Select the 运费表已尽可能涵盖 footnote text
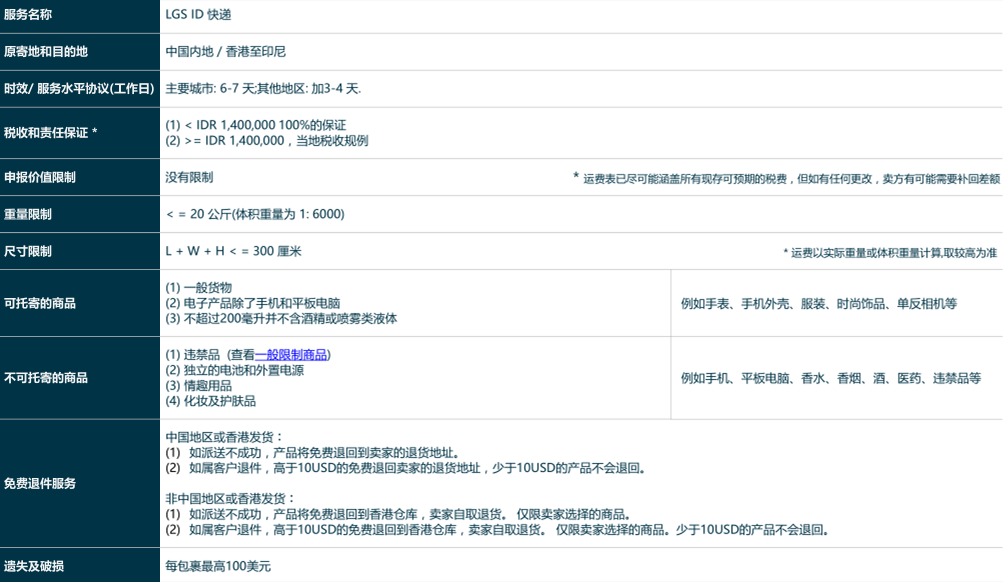The height and width of the screenshot is (582, 1003). 786,178
